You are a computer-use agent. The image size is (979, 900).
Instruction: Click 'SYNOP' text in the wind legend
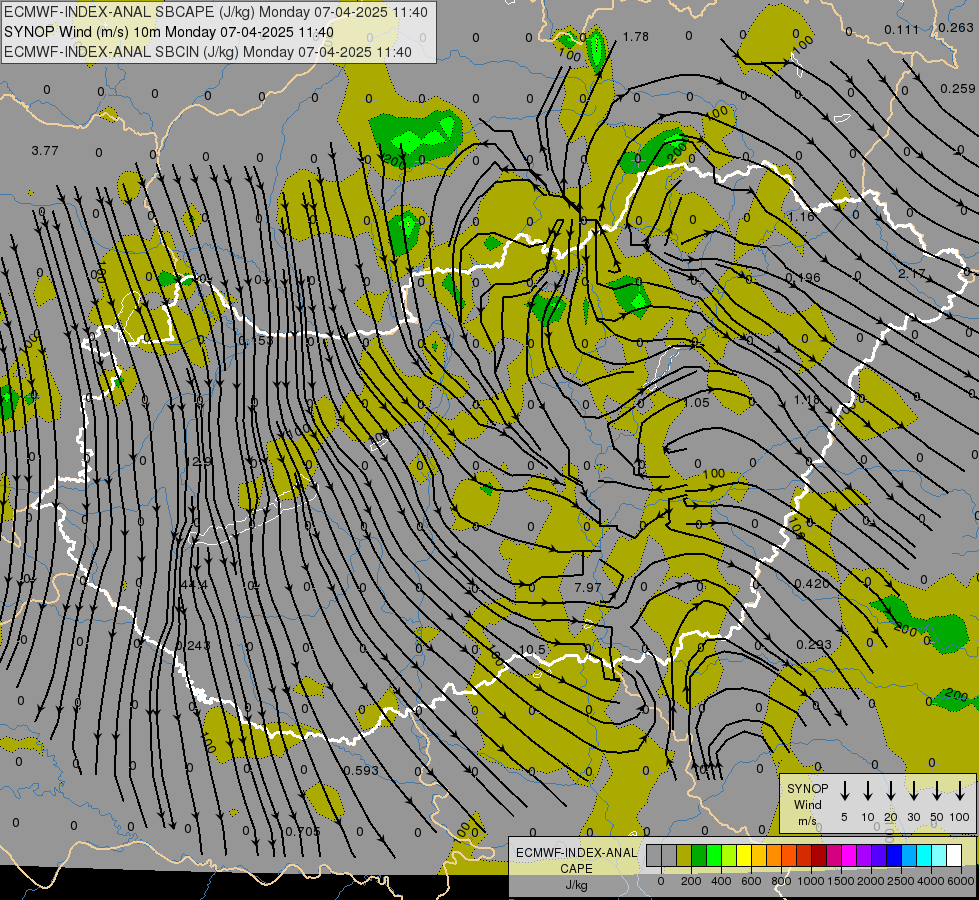point(807,788)
